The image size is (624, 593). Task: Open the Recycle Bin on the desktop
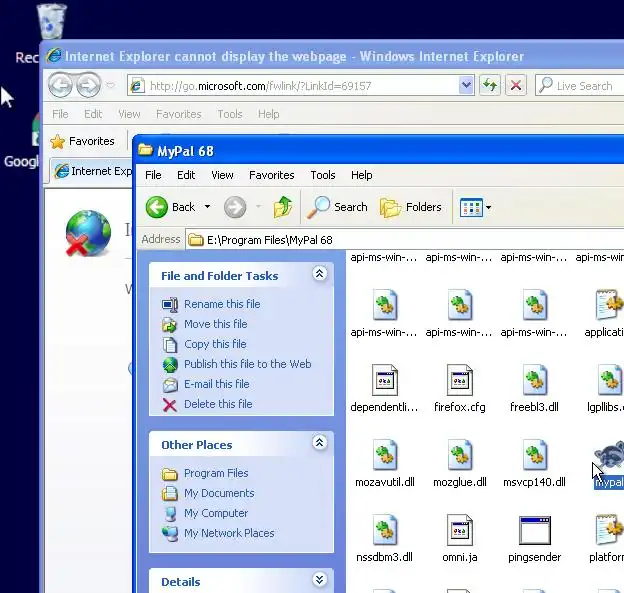(x=51, y=21)
